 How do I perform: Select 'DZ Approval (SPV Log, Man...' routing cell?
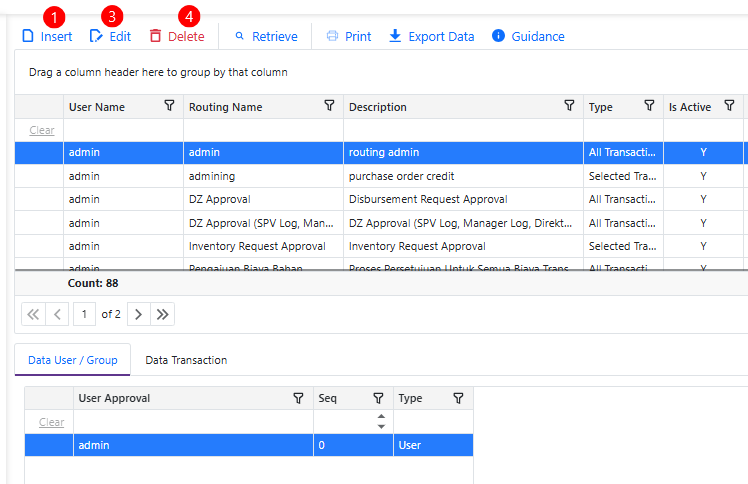point(263,223)
